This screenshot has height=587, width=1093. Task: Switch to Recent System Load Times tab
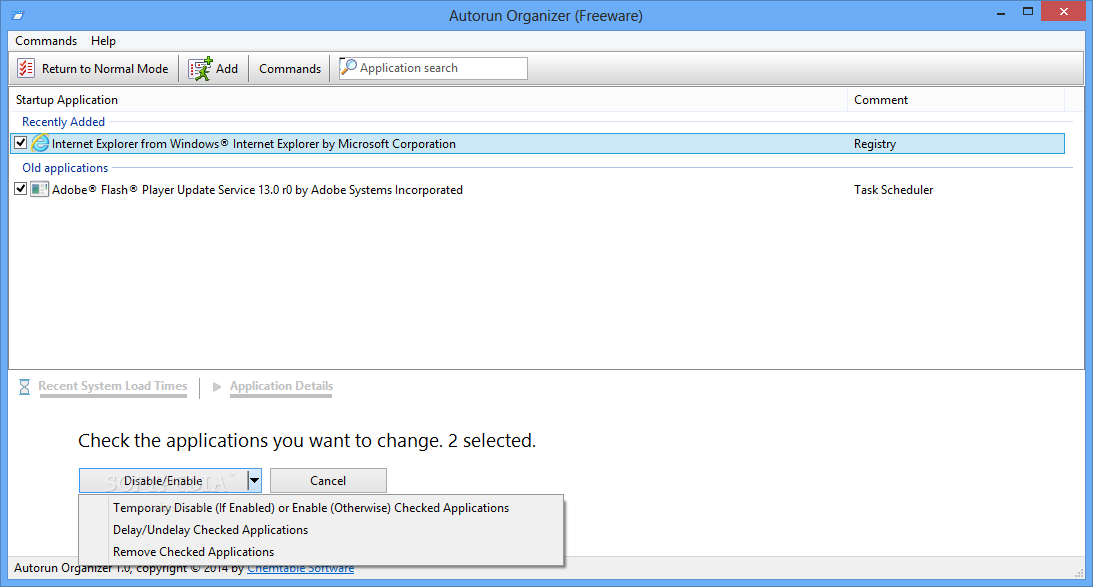click(x=113, y=386)
